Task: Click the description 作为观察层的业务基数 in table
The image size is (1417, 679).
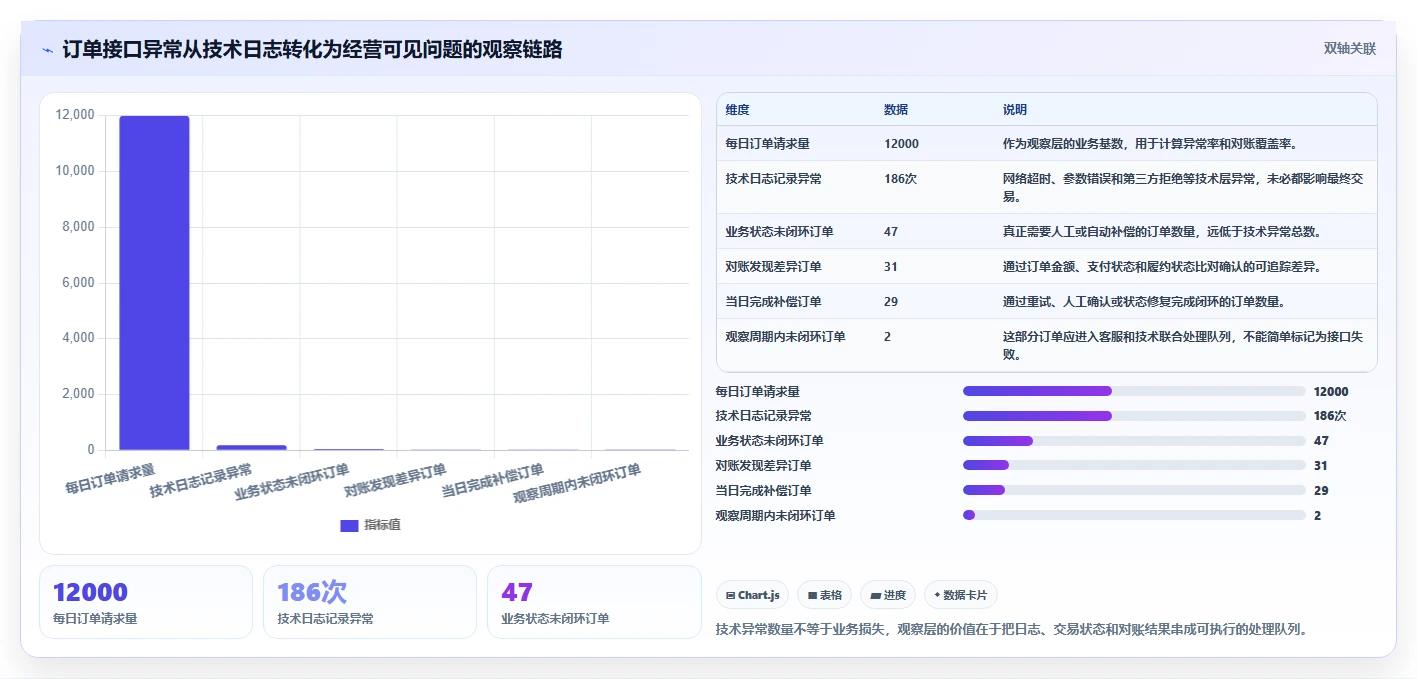Action: pyautogui.click(x=1149, y=144)
